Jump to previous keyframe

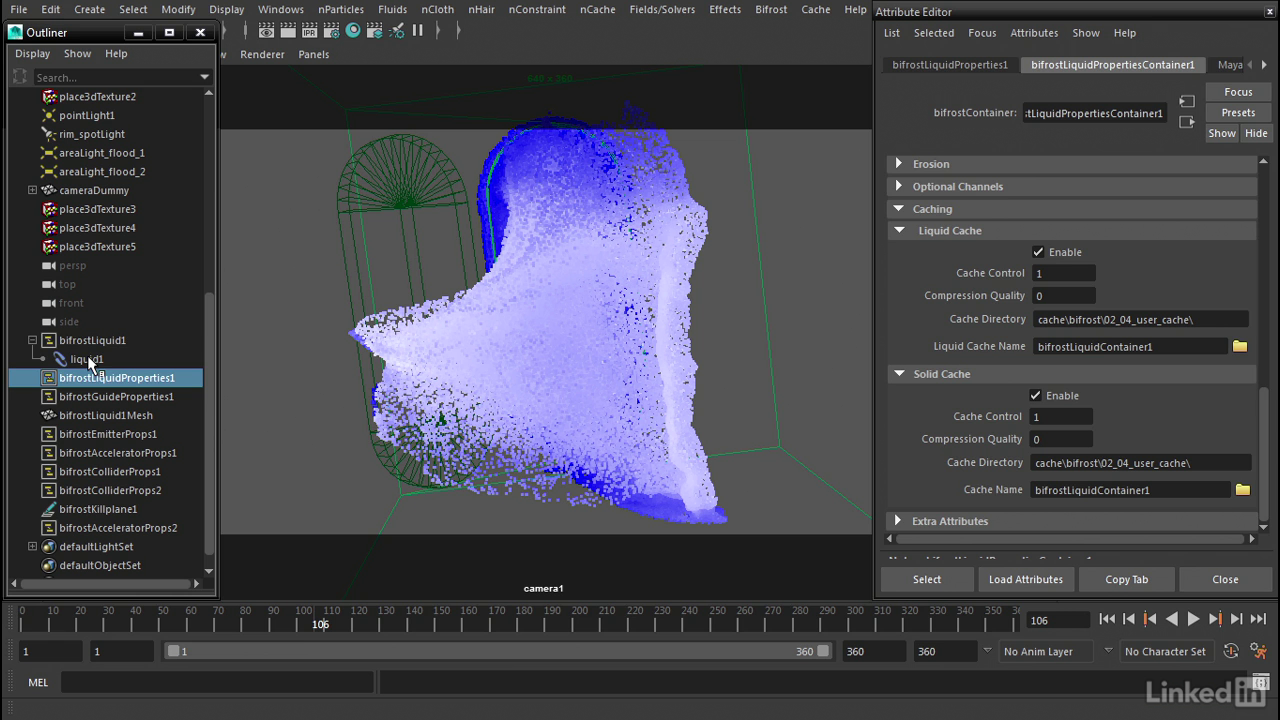(1150, 619)
